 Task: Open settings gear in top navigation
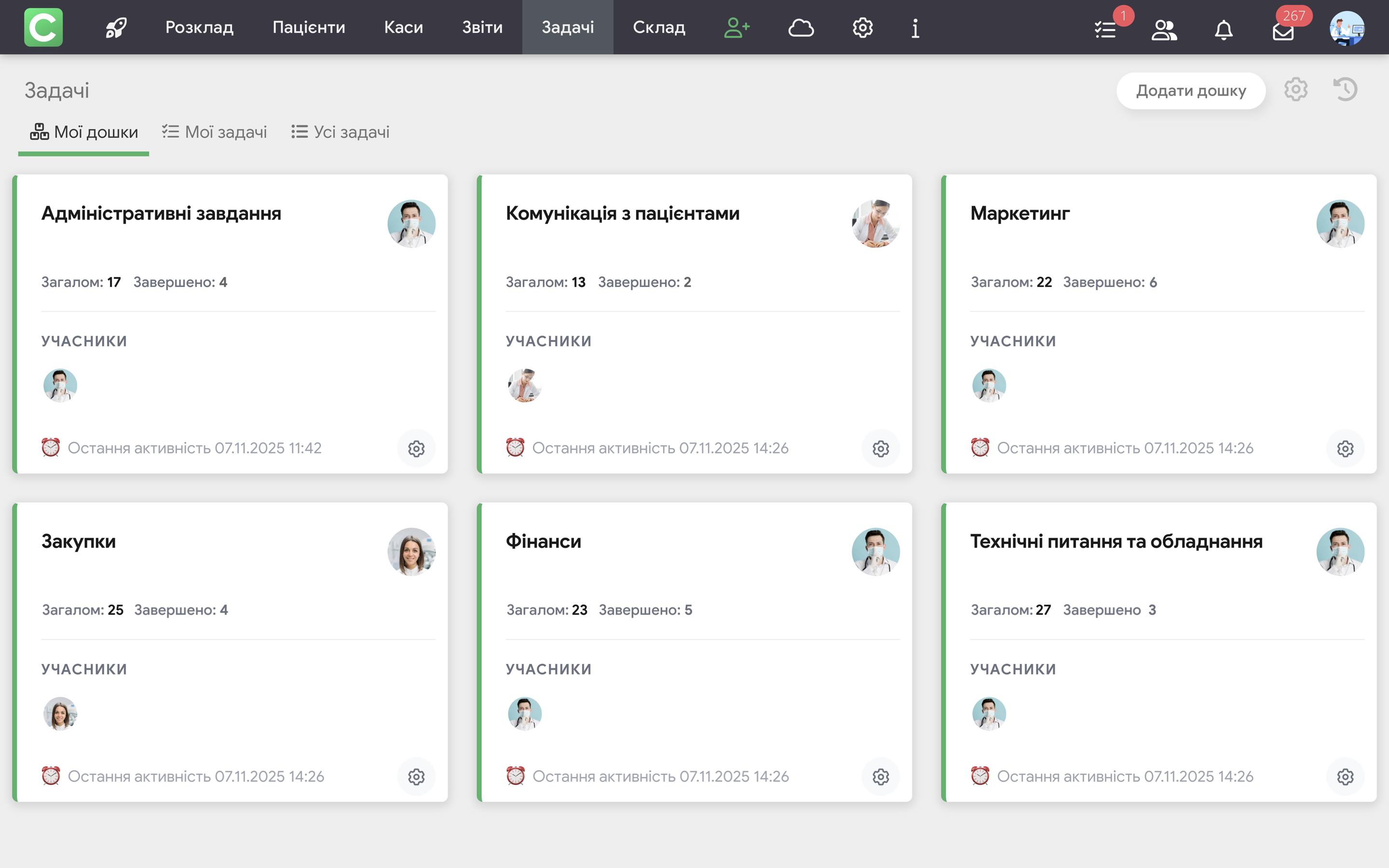coord(862,27)
